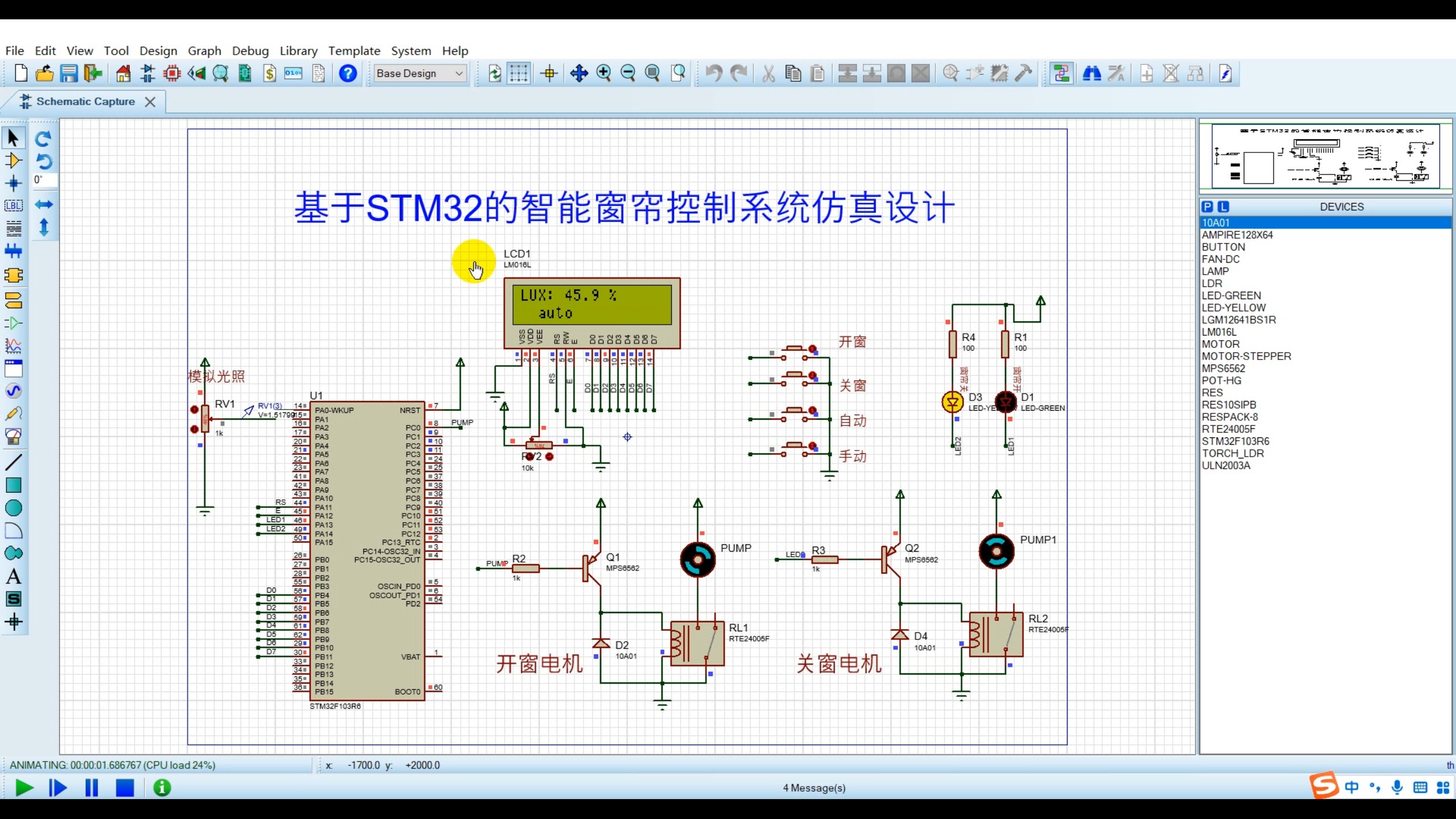1456x819 pixels.
Task: Click the Save Project icon
Action: (69, 73)
